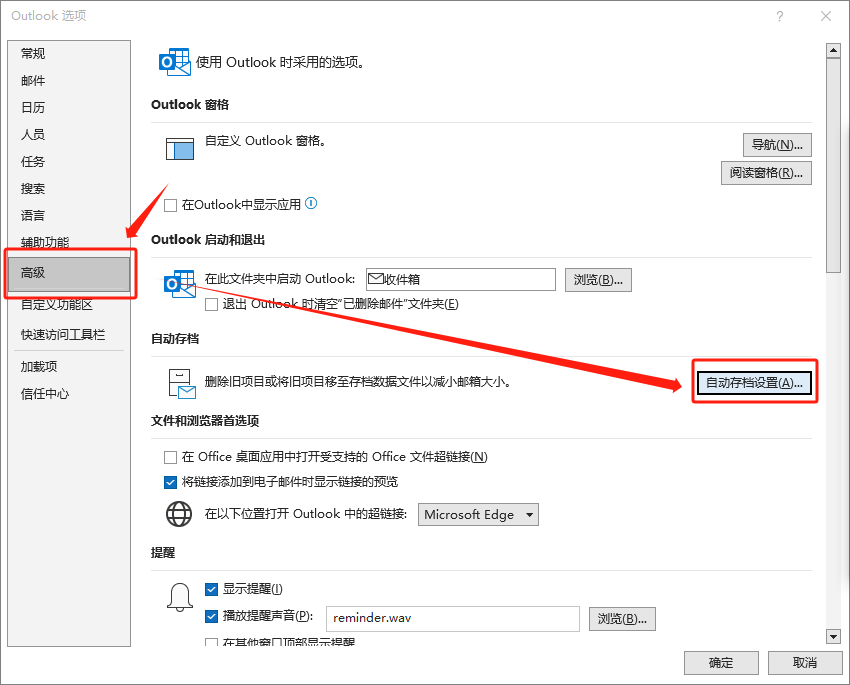Select 邮件 in the left category list

coord(33,81)
